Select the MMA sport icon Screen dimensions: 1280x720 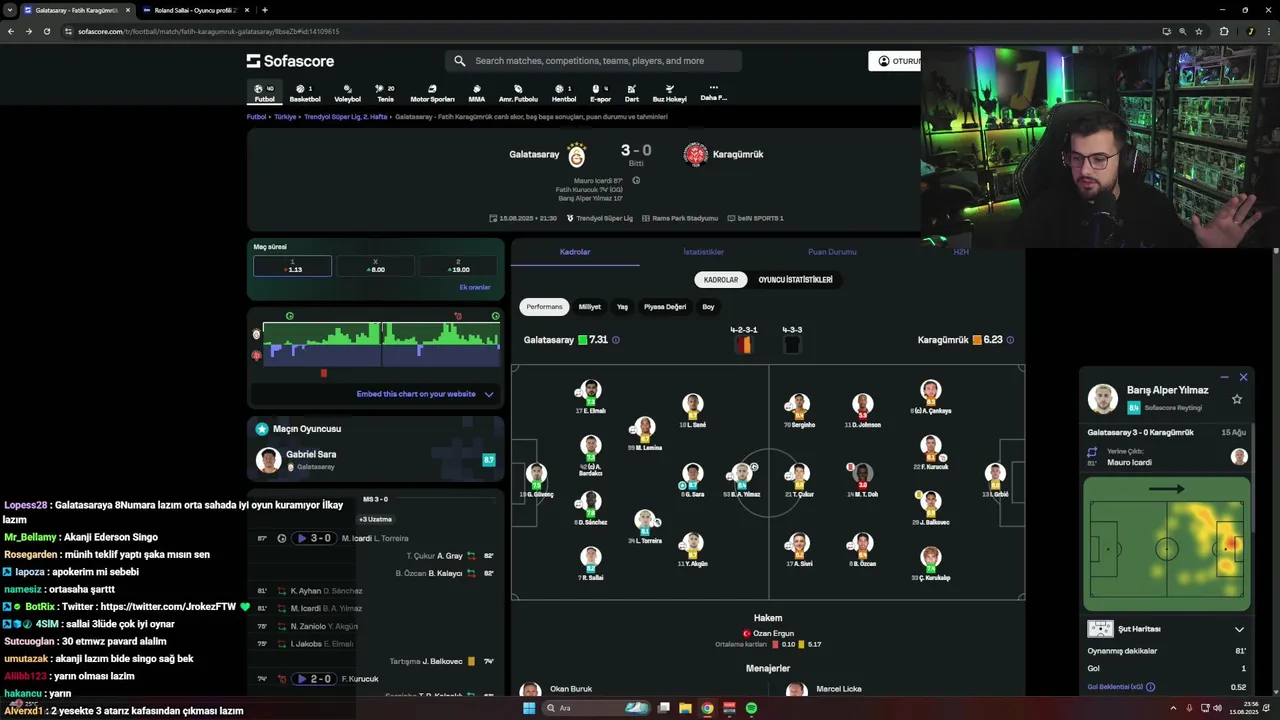(476, 93)
